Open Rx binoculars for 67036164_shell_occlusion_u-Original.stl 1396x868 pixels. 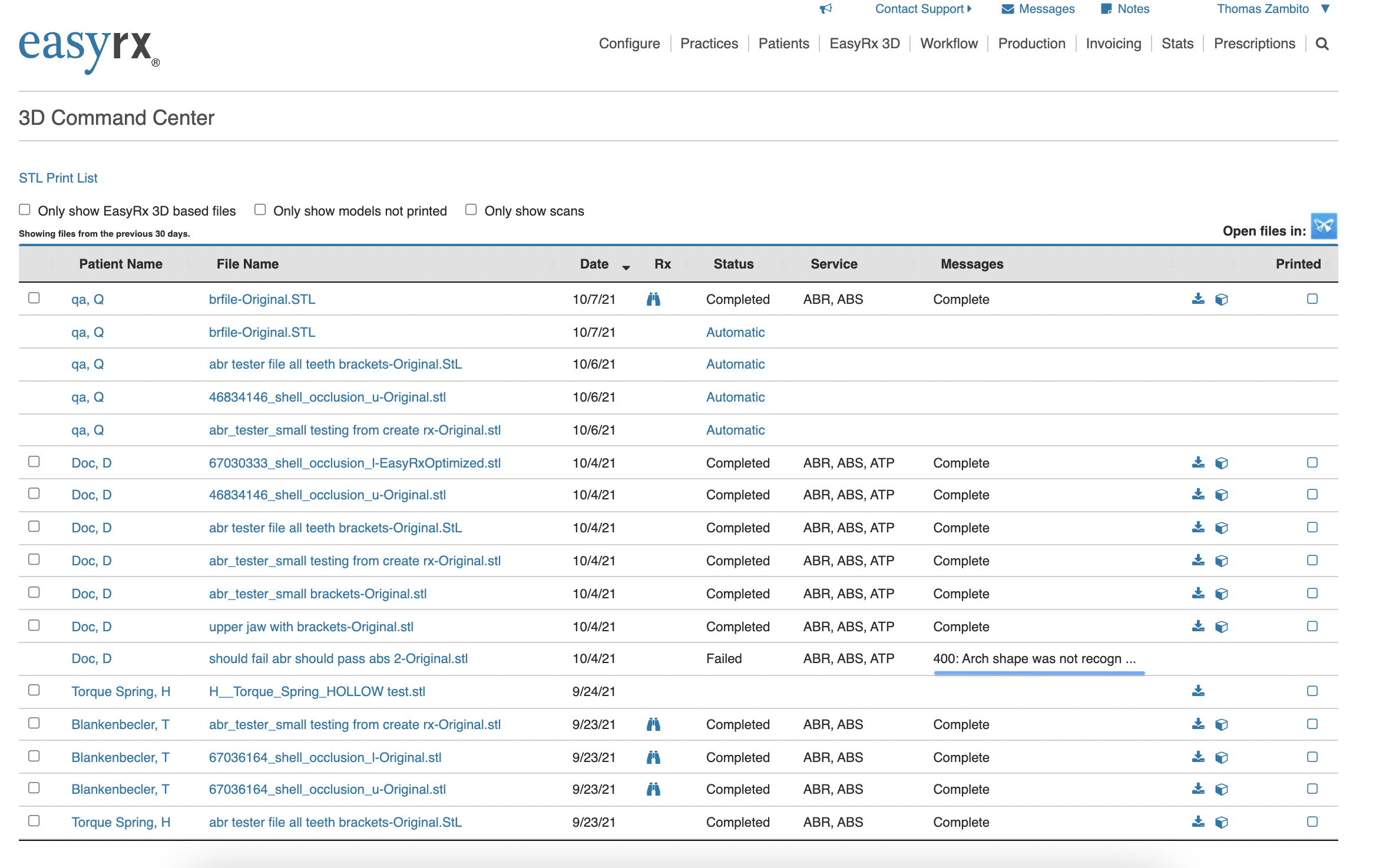(x=653, y=789)
